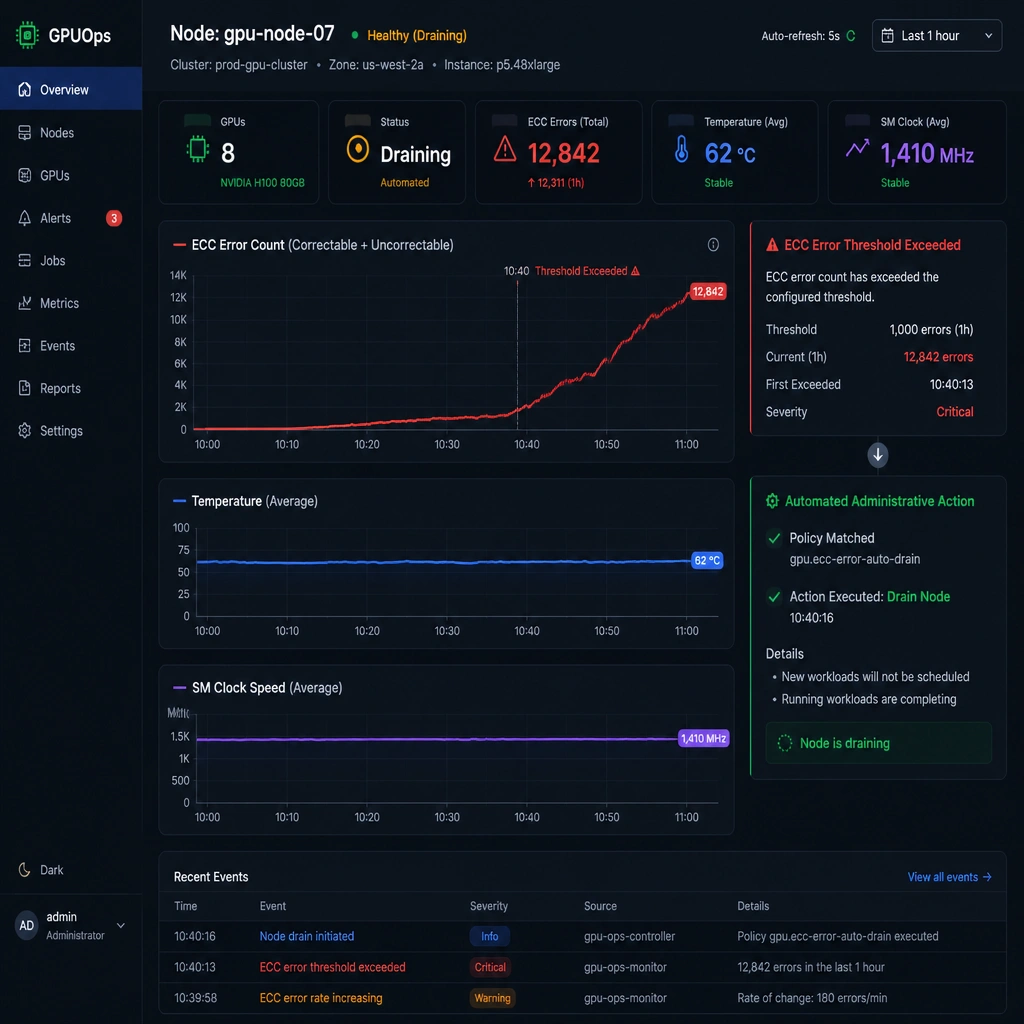Viewport: 1024px width, 1024px height.
Task: Click the thermometer icon in Temperature card
Action: pyautogui.click(x=681, y=150)
